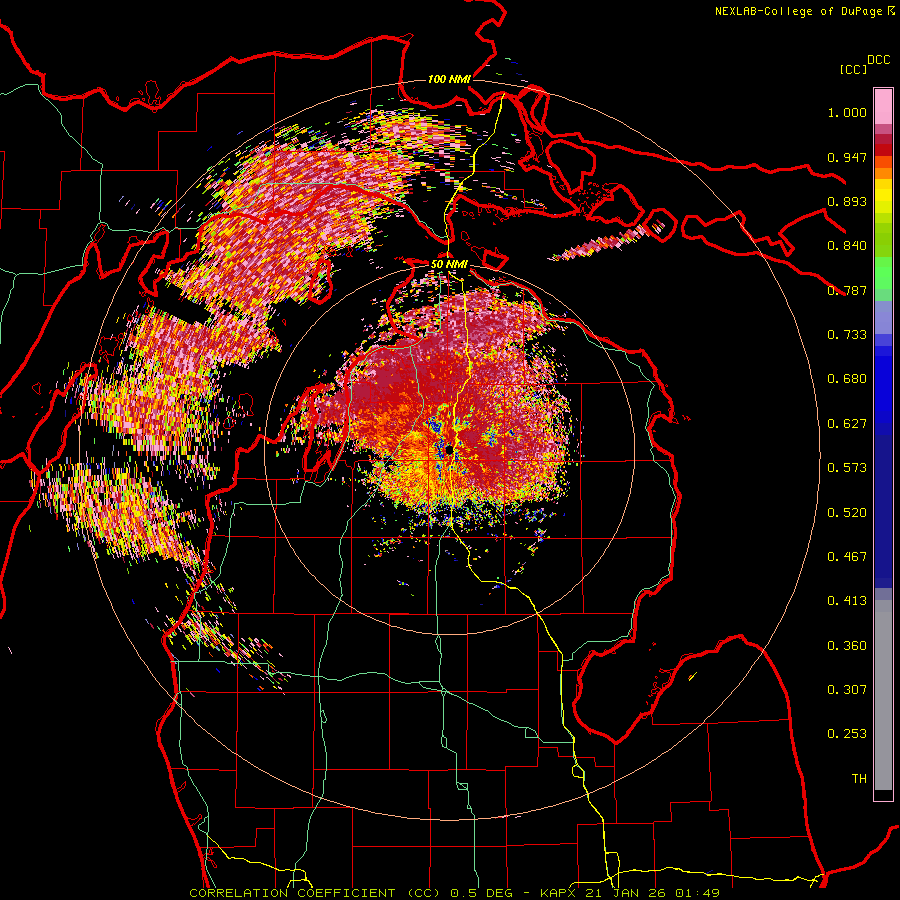This screenshot has height=900, width=900.
Task: Click the 0.307 legend value
Action: coord(847,690)
